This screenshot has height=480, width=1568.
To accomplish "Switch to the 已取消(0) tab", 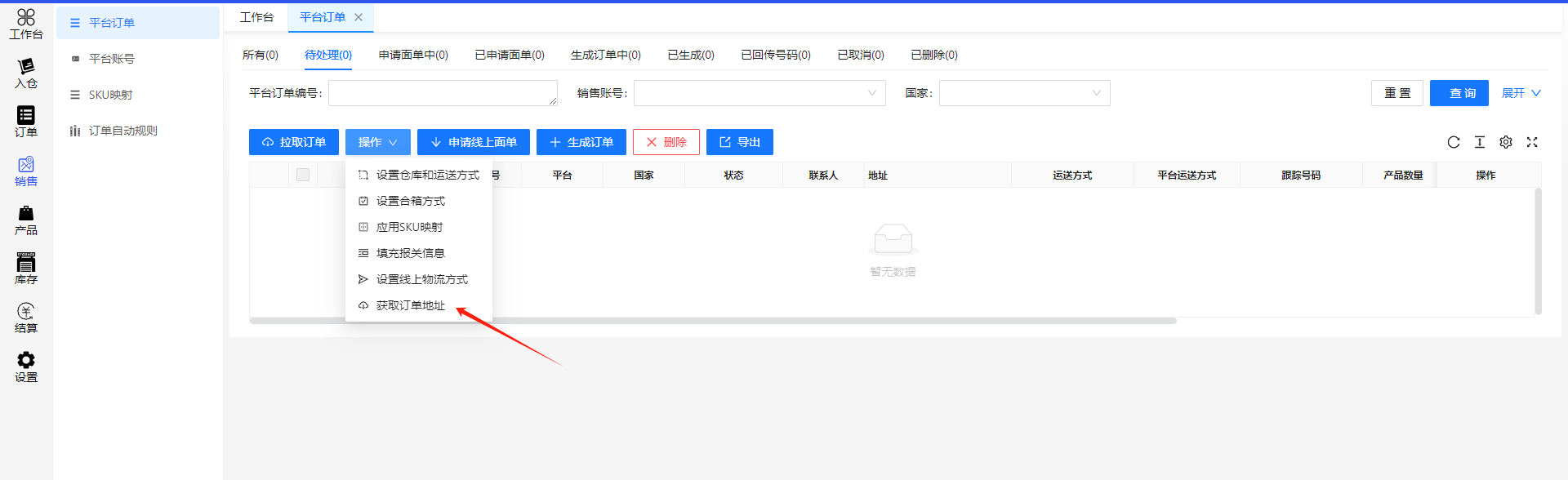I will tap(861, 55).
